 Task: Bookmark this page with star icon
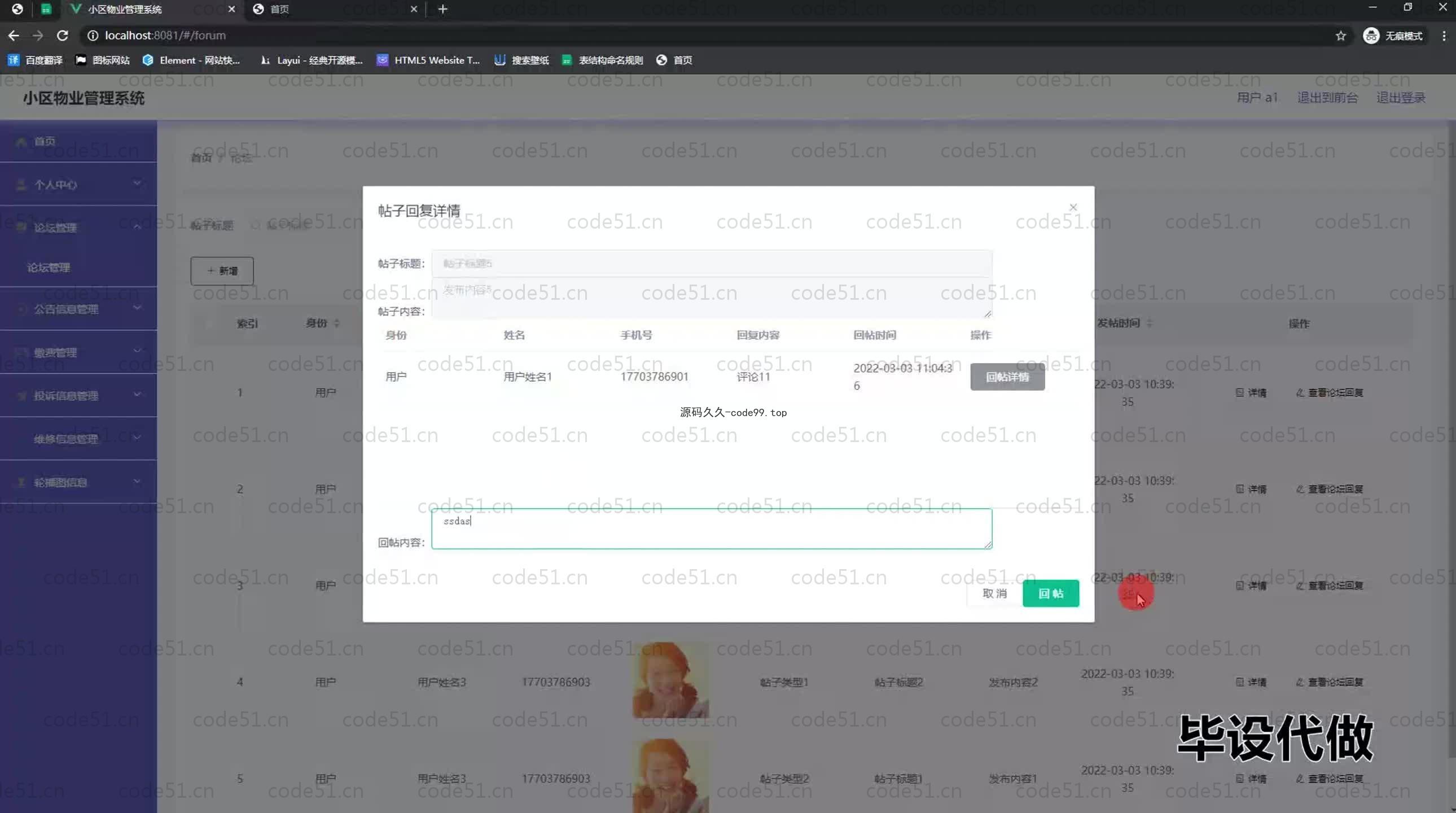click(x=1341, y=36)
